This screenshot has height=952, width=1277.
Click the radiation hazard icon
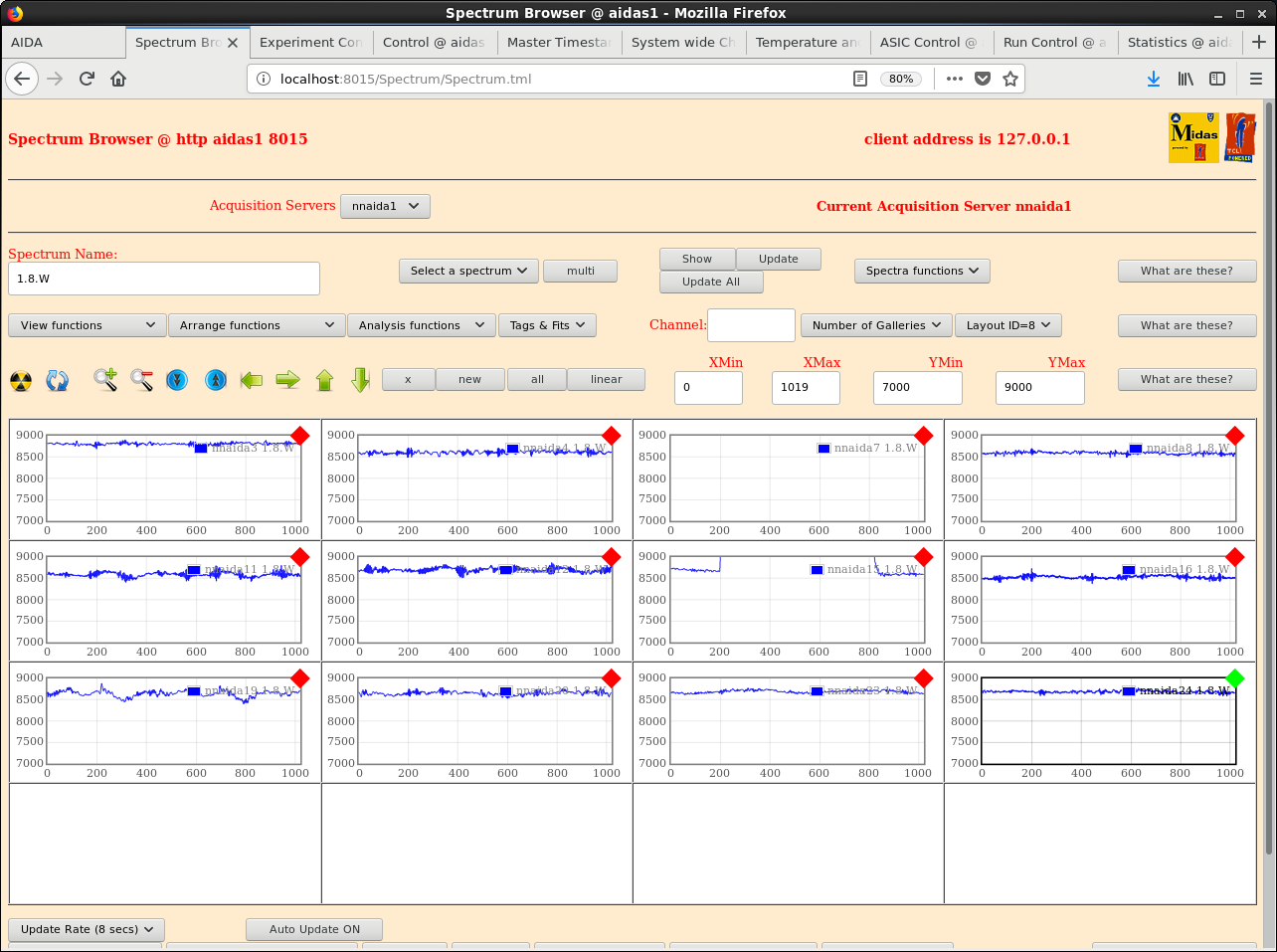click(x=21, y=380)
